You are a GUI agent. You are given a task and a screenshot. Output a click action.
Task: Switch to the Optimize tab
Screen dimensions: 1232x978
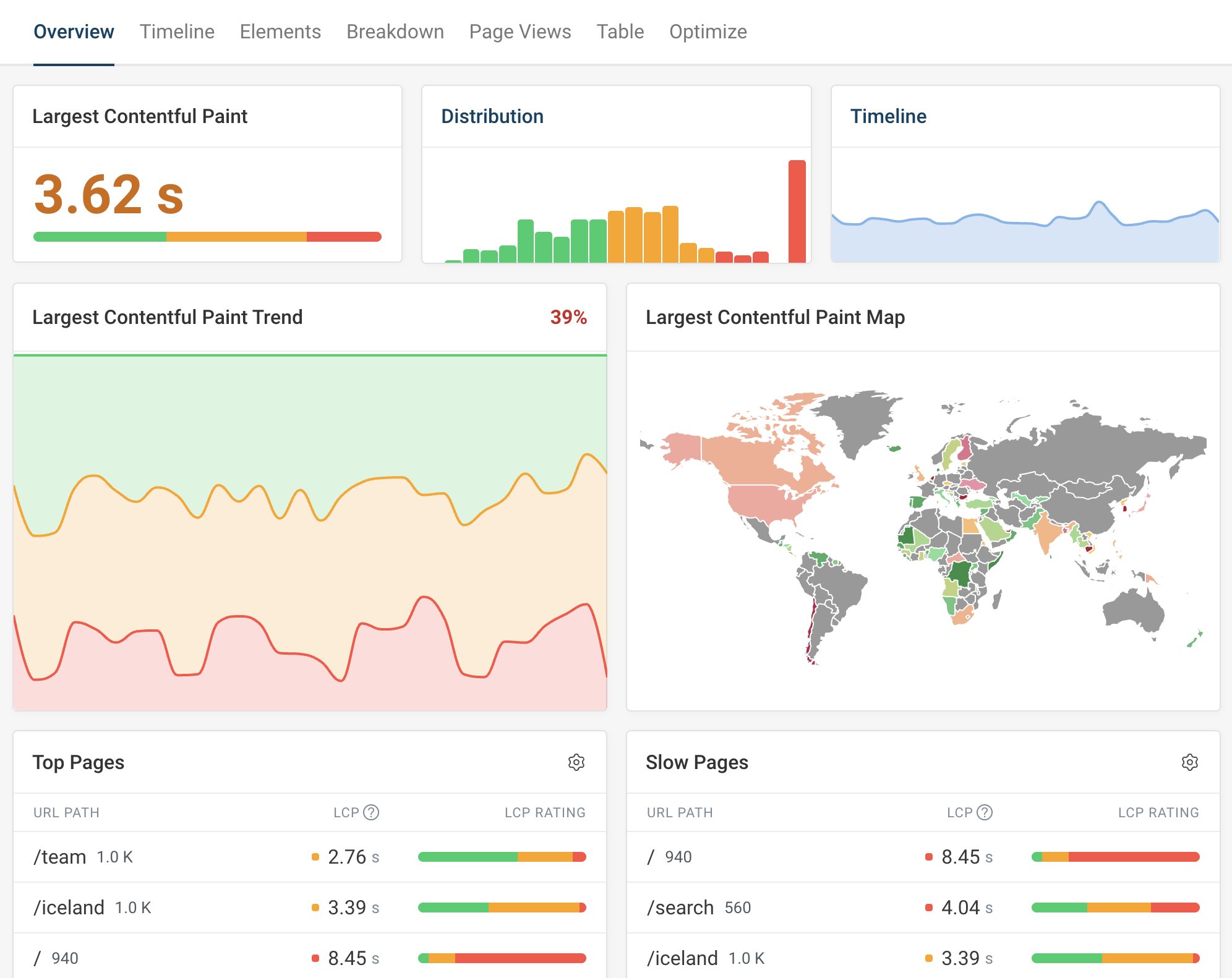[708, 32]
